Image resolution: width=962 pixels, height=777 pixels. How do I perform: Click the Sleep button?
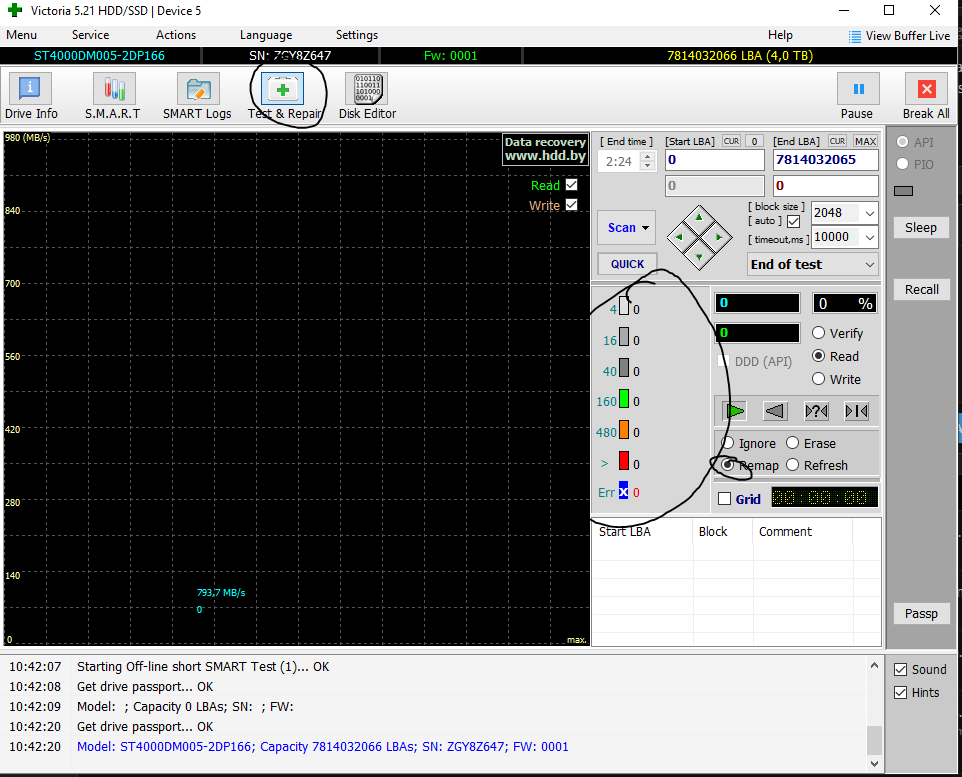coord(921,227)
